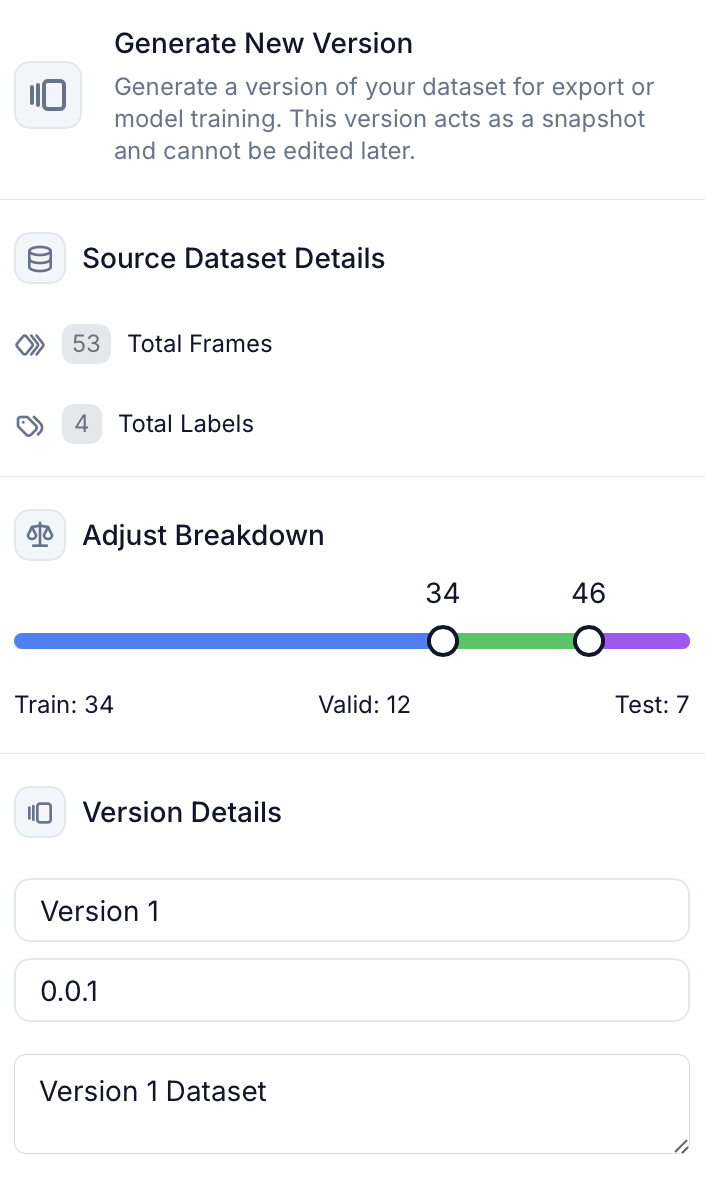Click the 53 total frames count badge
The image size is (705, 1196).
[x=86, y=344]
